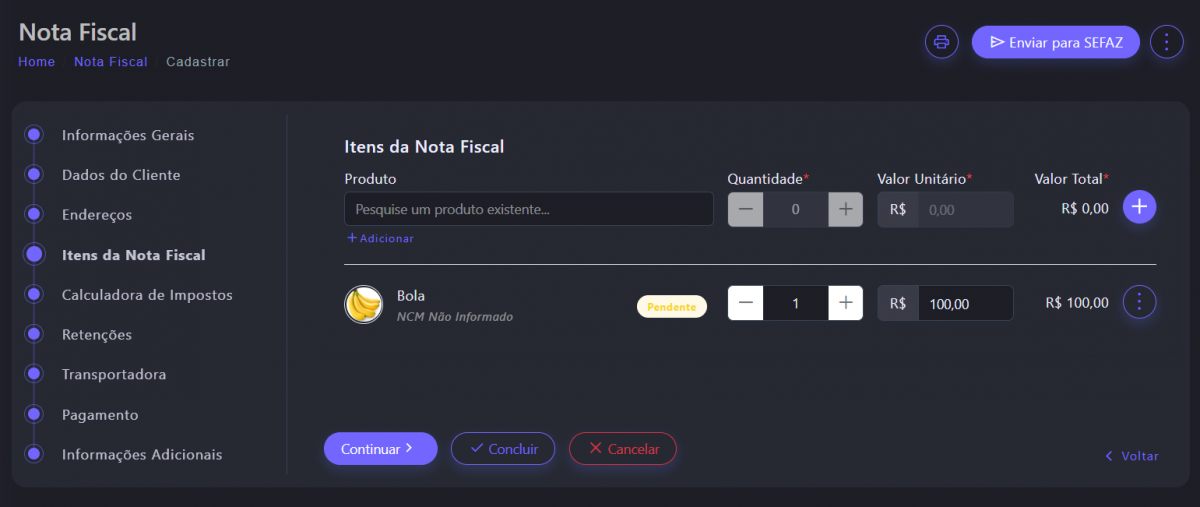This screenshot has width=1200, height=507.
Task: Send invoice with Enviar para SEFAZ
Action: click(x=1055, y=42)
